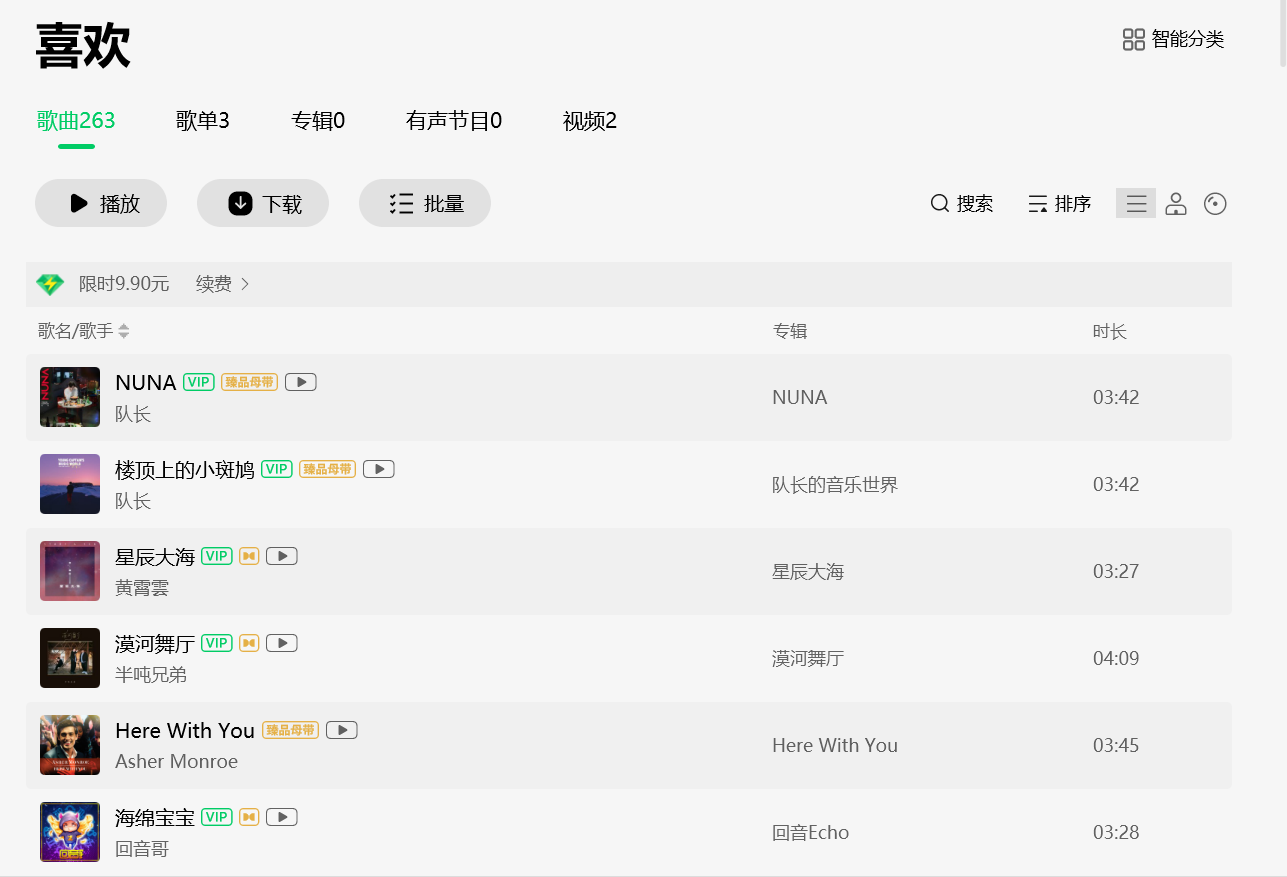This screenshot has width=1287, height=877.
Task: Click the orange audio quality badge on 海绵宝宝
Action: (249, 817)
